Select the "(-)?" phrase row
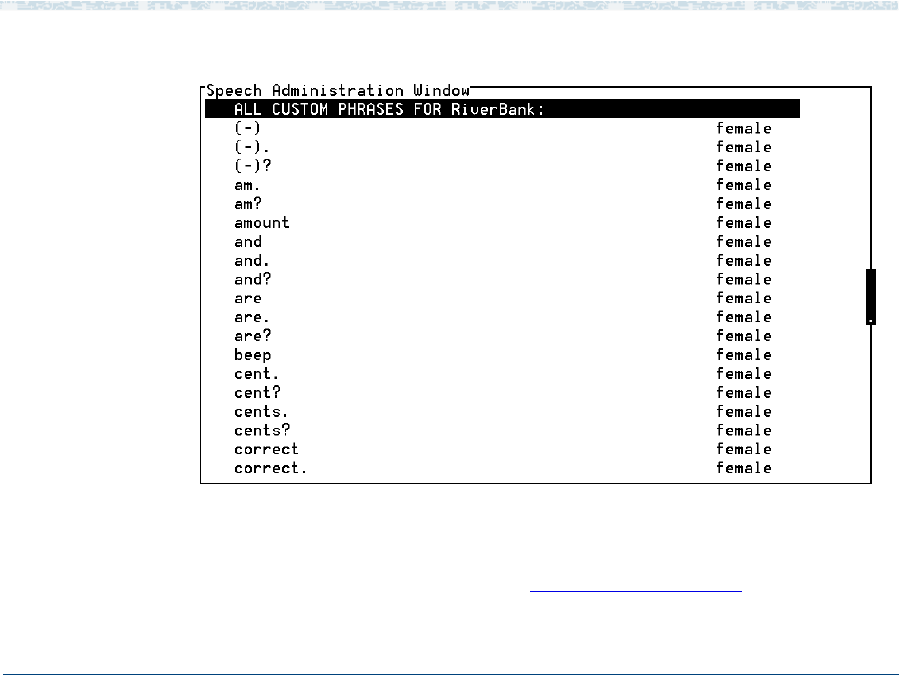Screen dimensions: 899x675 (502, 166)
